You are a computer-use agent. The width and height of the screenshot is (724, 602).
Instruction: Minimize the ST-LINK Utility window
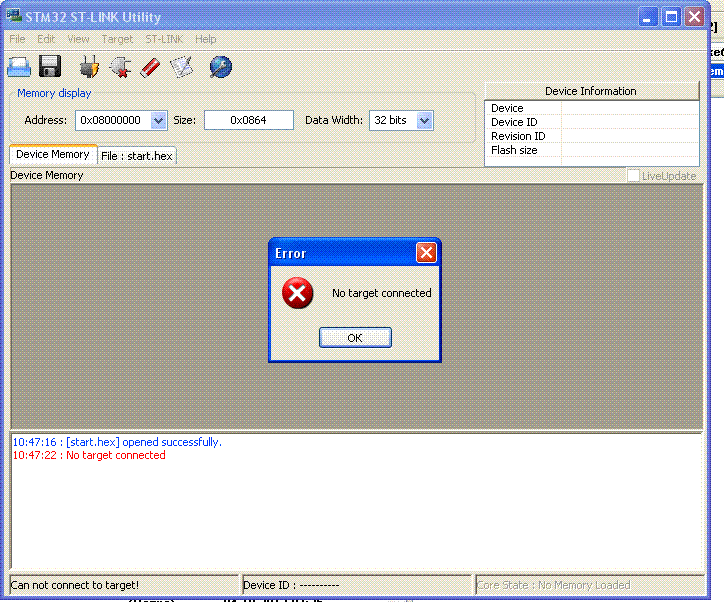pos(648,17)
